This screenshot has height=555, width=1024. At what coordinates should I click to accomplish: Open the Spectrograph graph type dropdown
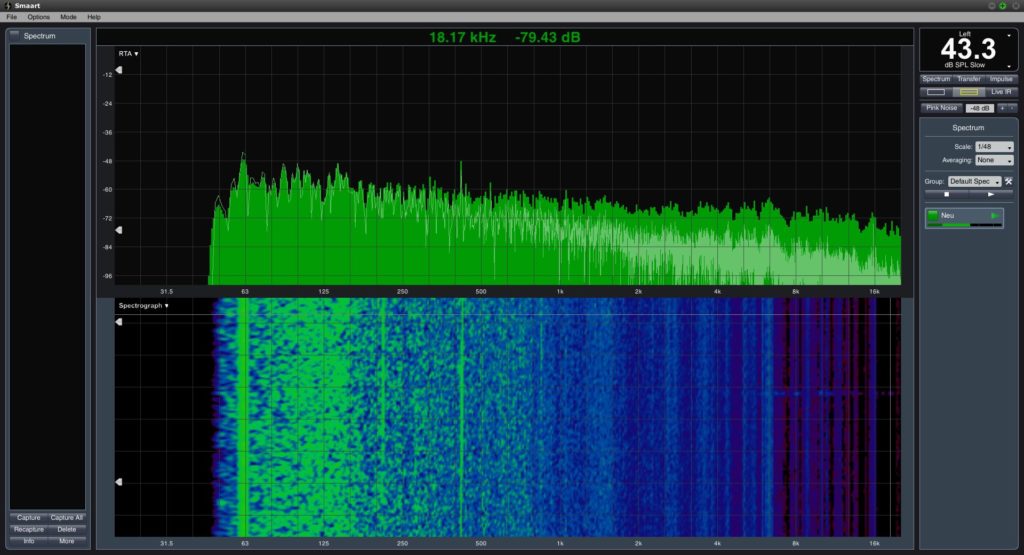144,306
